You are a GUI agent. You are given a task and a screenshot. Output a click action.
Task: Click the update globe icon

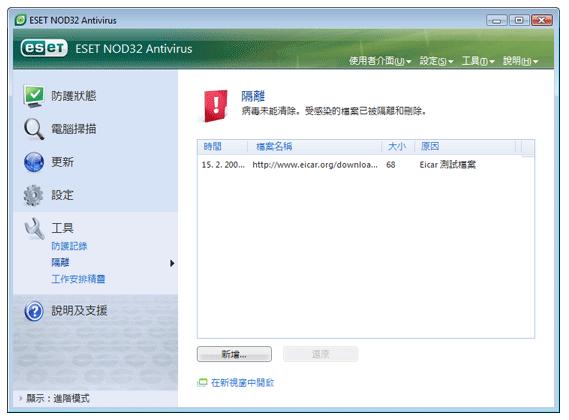coord(34,162)
